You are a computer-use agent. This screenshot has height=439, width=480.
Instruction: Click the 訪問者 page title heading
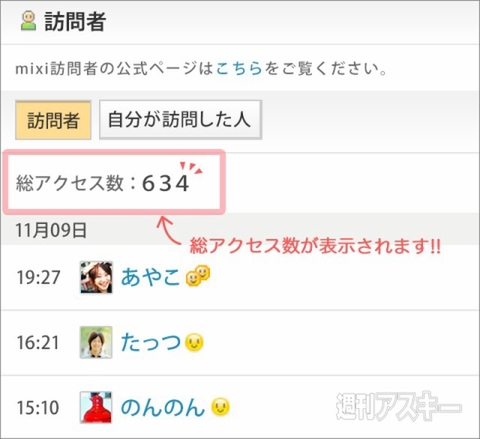75,21
